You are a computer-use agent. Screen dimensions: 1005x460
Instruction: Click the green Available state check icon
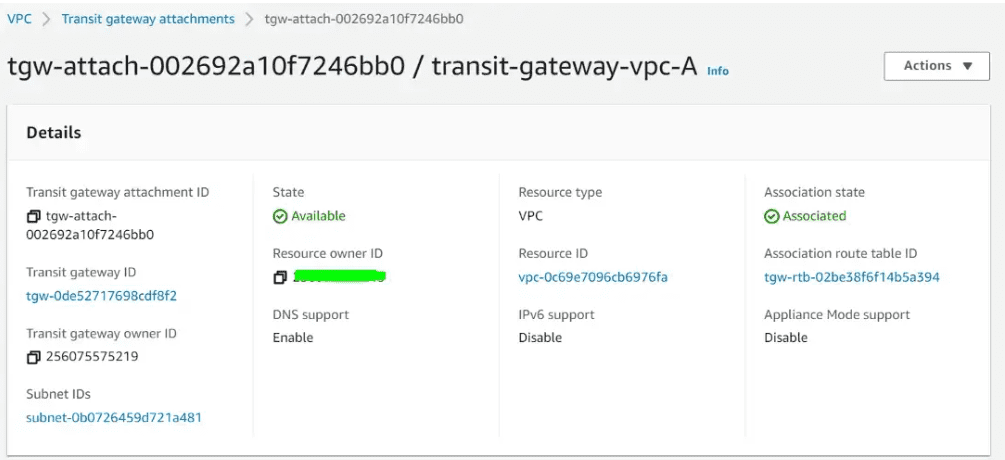(x=279, y=217)
